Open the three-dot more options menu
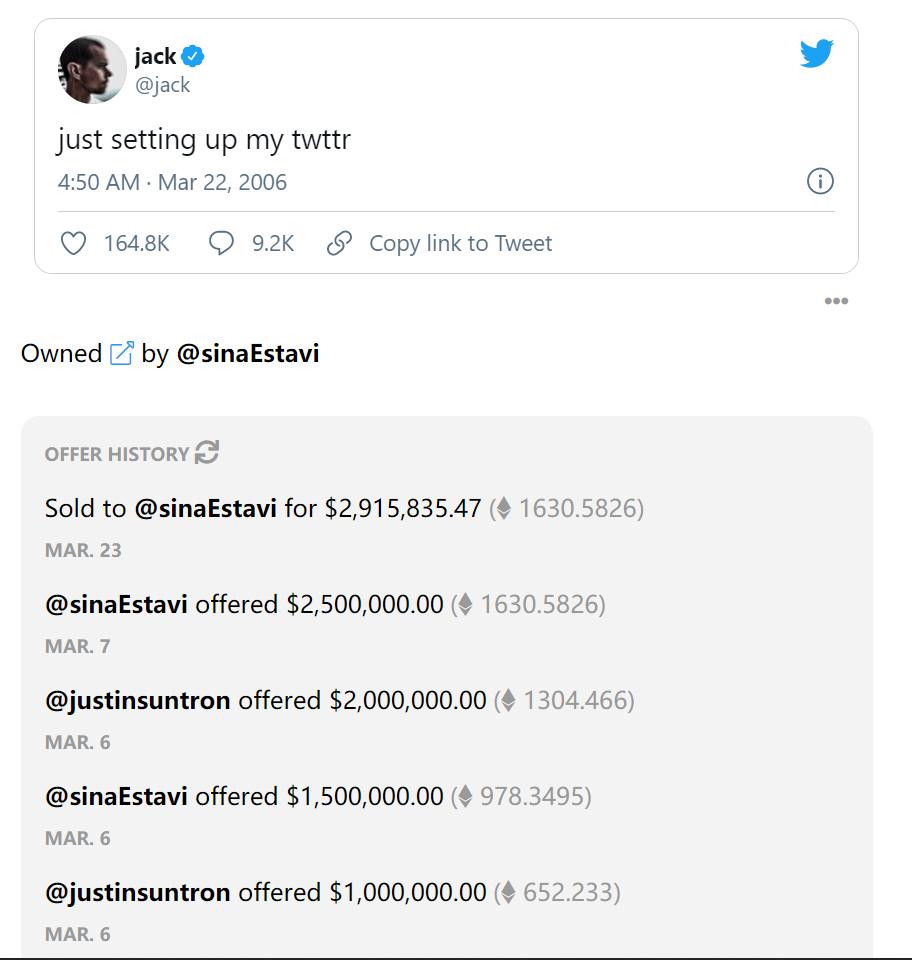912x960 pixels. pyautogui.click(x=836, y=301)
